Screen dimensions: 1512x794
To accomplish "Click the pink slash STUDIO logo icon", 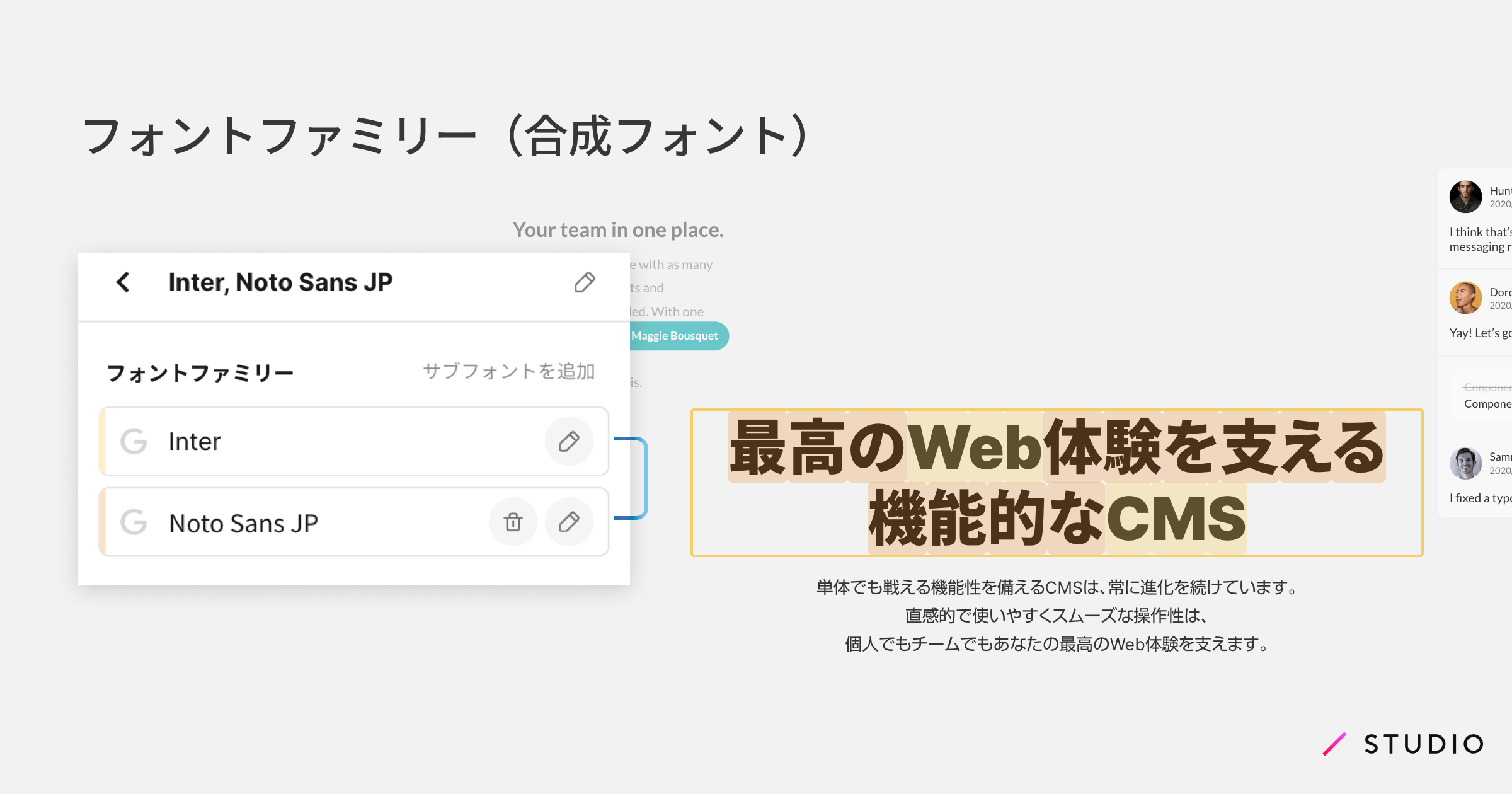I will [1334, 744].
